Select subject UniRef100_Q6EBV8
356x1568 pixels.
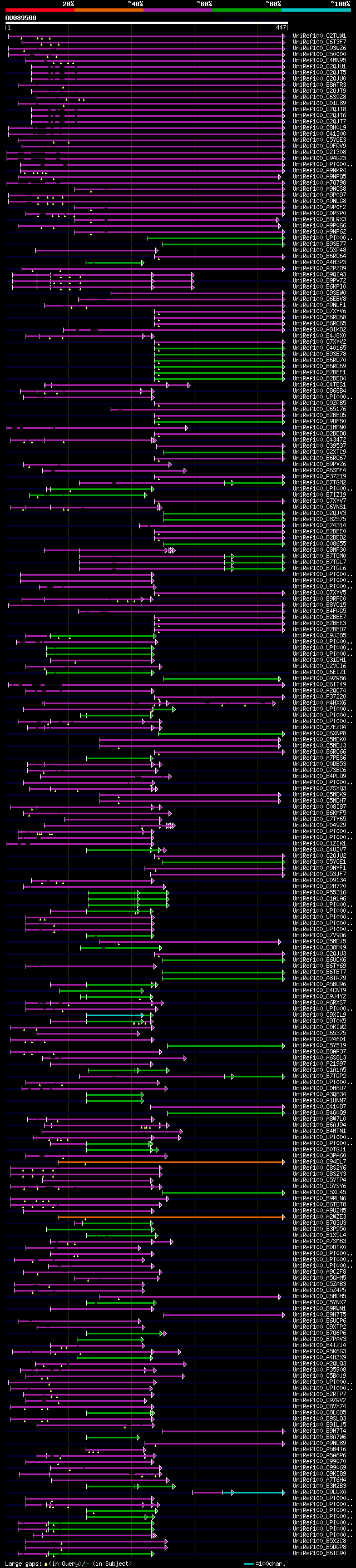319,299
